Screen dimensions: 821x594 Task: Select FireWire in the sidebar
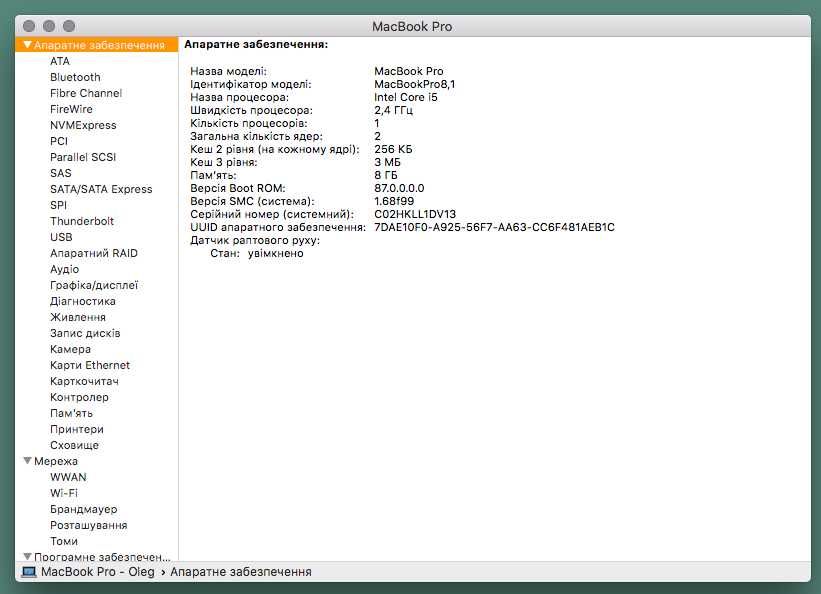tap(71, 109)
